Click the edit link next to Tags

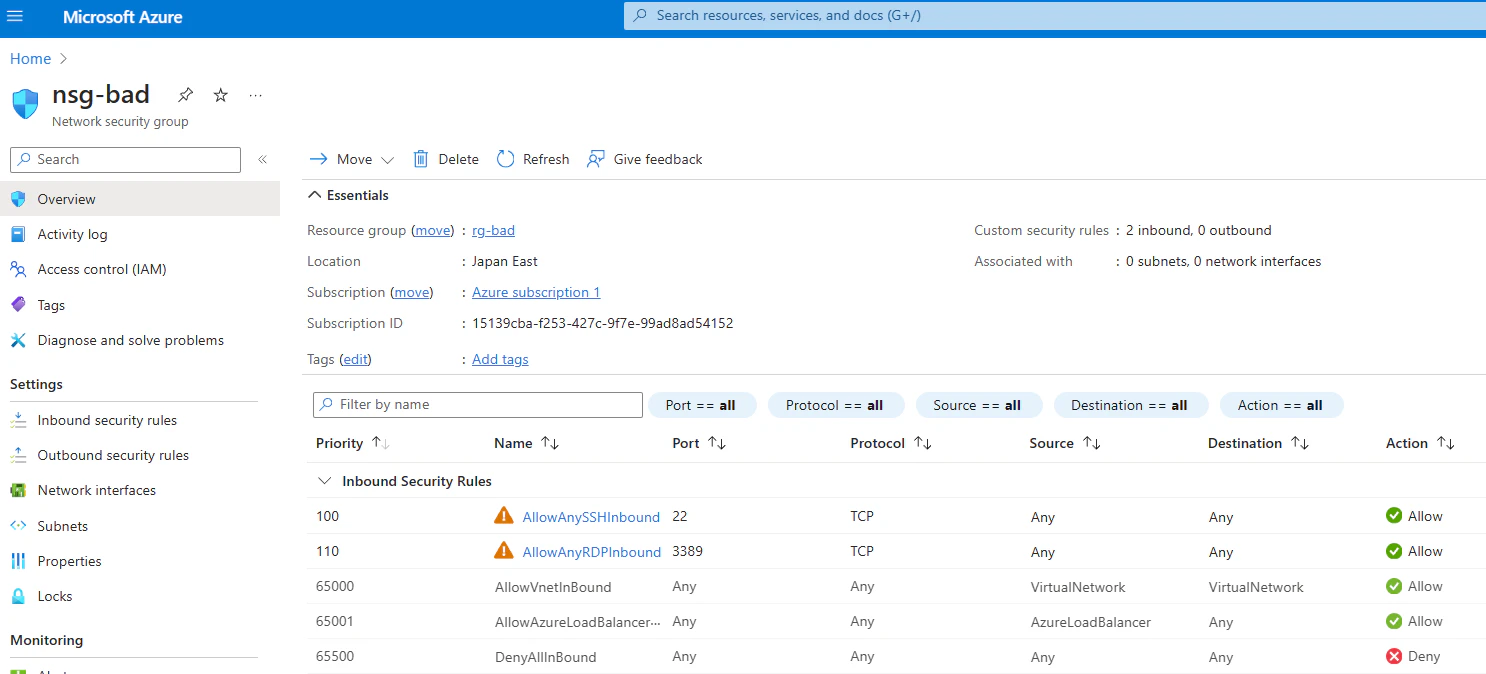click(x=355, y=359)
